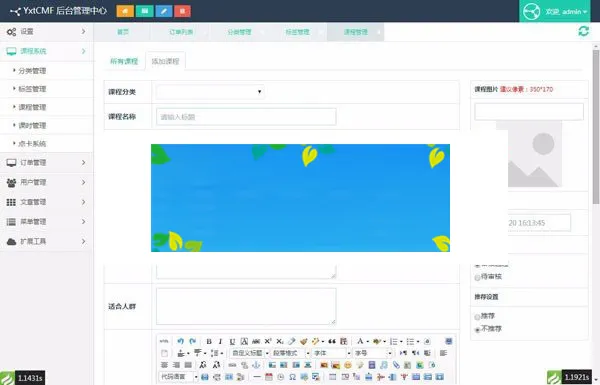Toggle bold formatting in editor
The height and width of the screenshot is (385, 600).
[209, 341]
